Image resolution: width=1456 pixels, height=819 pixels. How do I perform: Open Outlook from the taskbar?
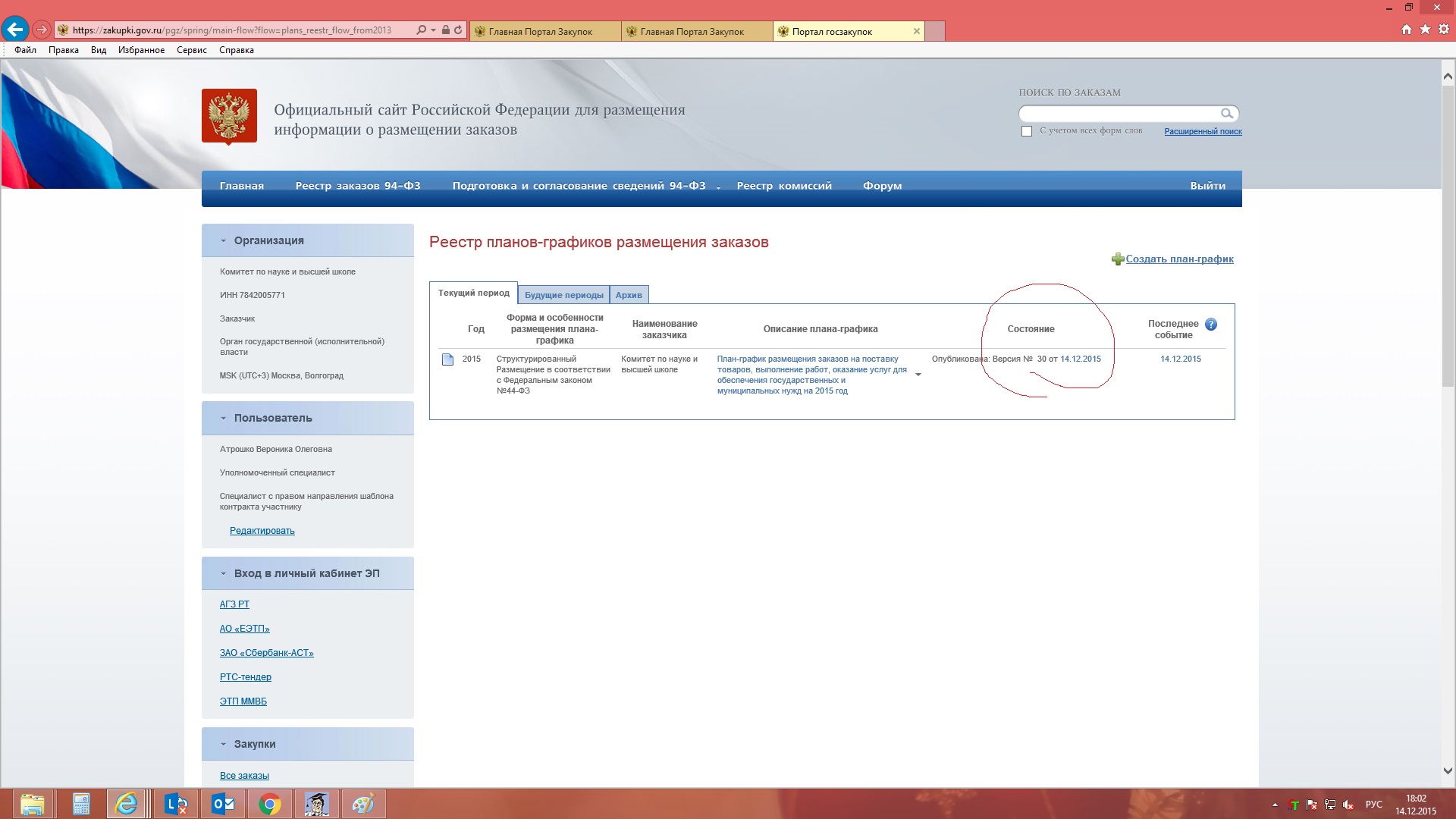click(223, 804)
